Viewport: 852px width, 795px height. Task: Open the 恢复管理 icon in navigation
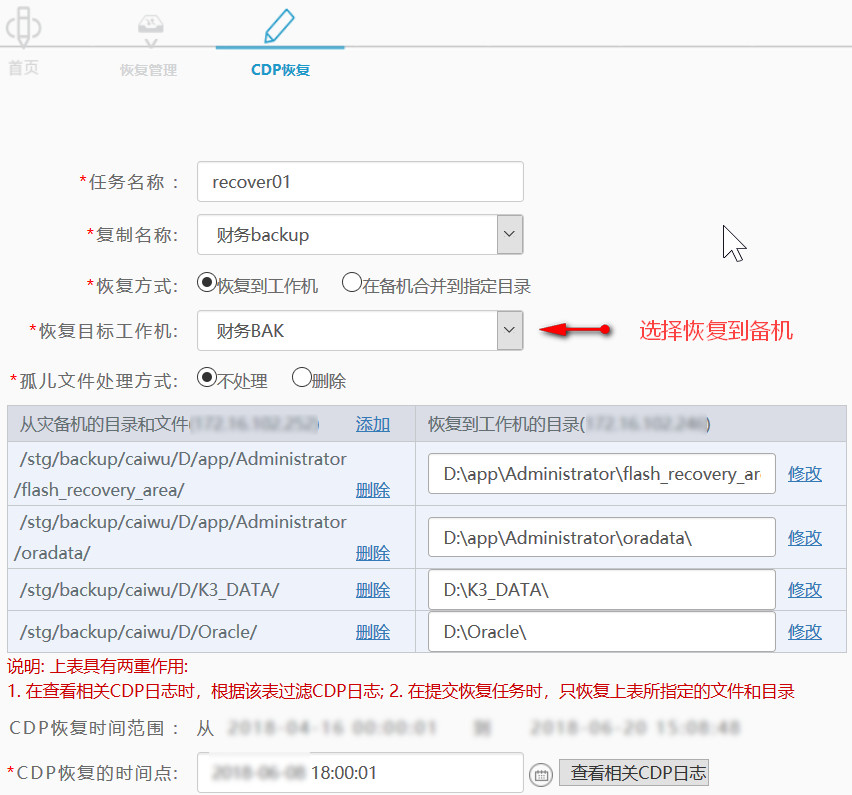pos(149,30)
